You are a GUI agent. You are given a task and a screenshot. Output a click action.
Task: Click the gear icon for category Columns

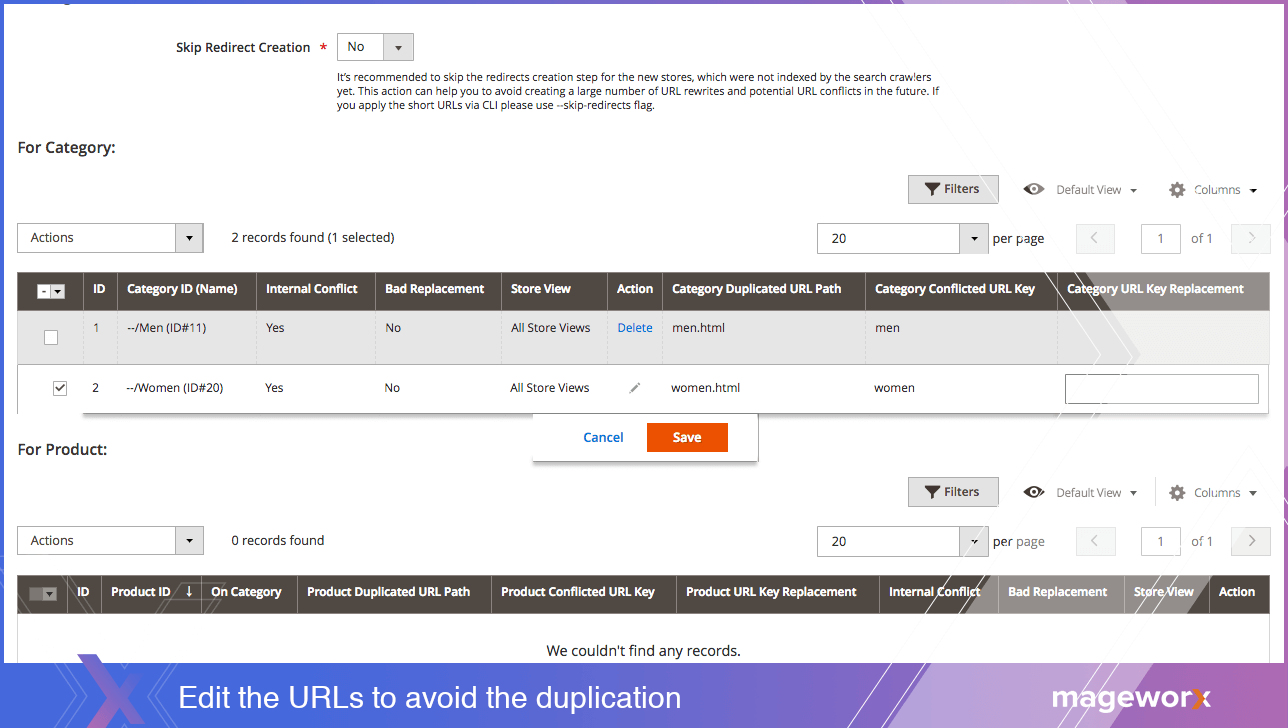click(x=1177, y=190)
